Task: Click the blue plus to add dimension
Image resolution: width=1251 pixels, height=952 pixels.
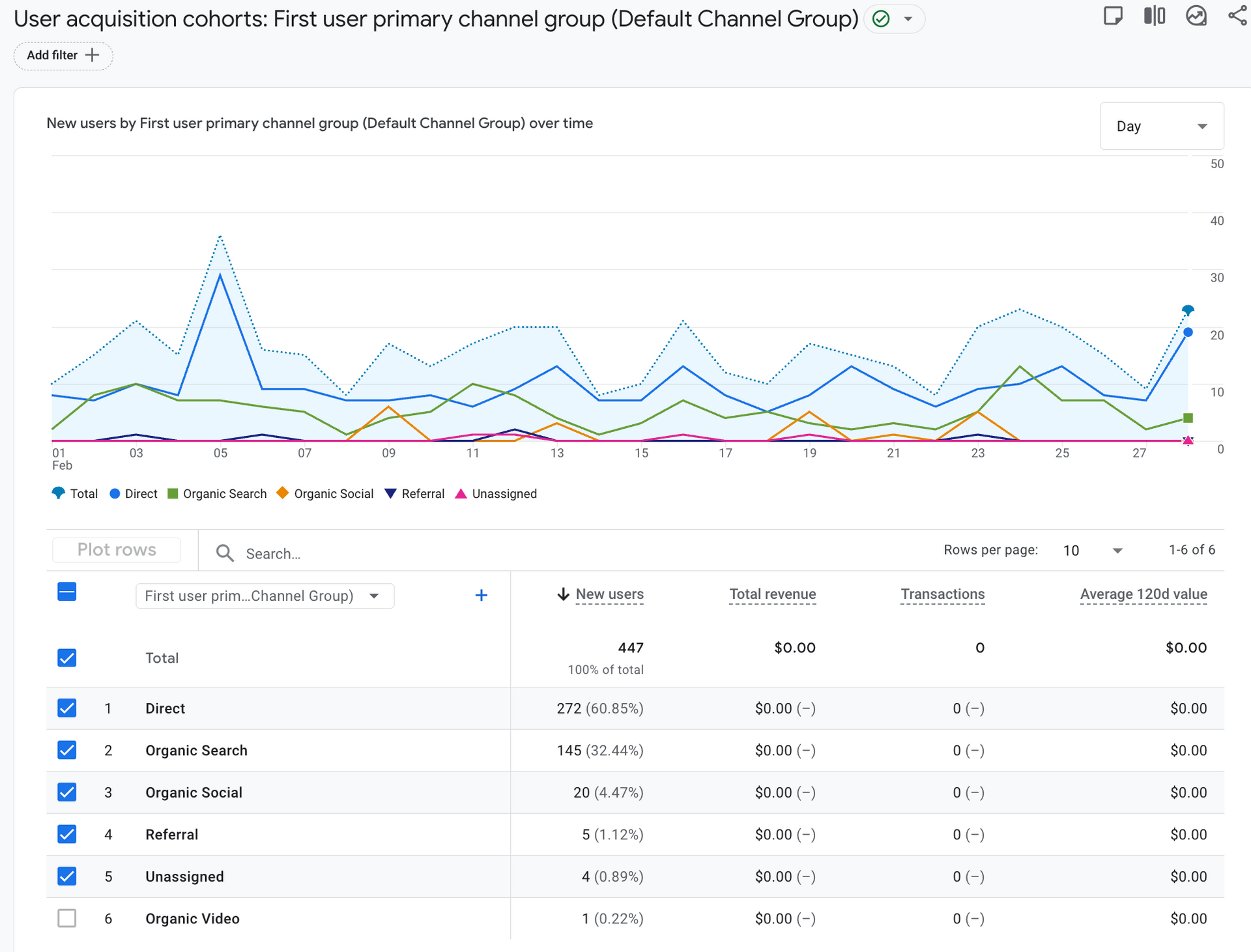Action: 481,596
